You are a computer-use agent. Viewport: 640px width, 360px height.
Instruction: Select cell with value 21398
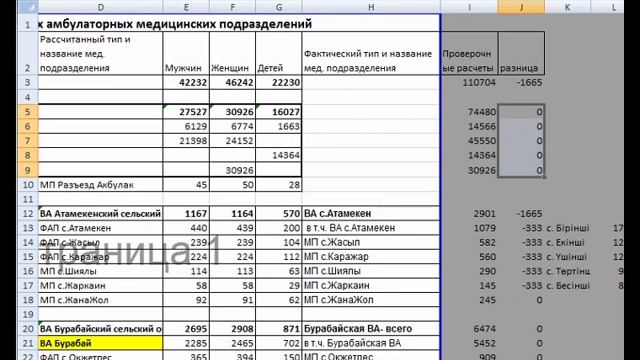tap(186, 141)
